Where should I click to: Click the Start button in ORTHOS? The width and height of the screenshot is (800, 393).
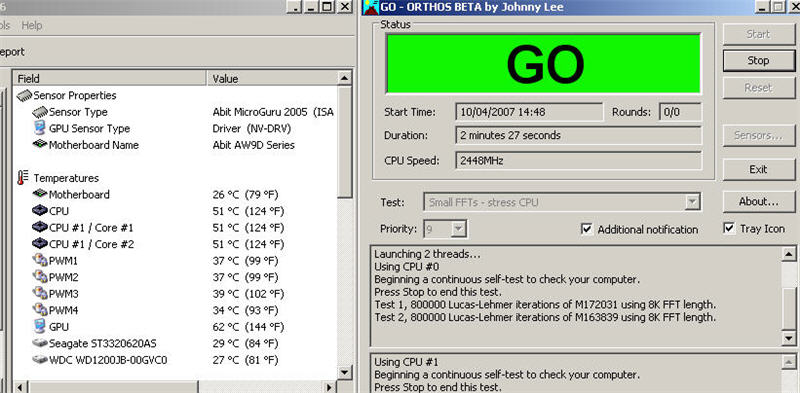[758, 34]
